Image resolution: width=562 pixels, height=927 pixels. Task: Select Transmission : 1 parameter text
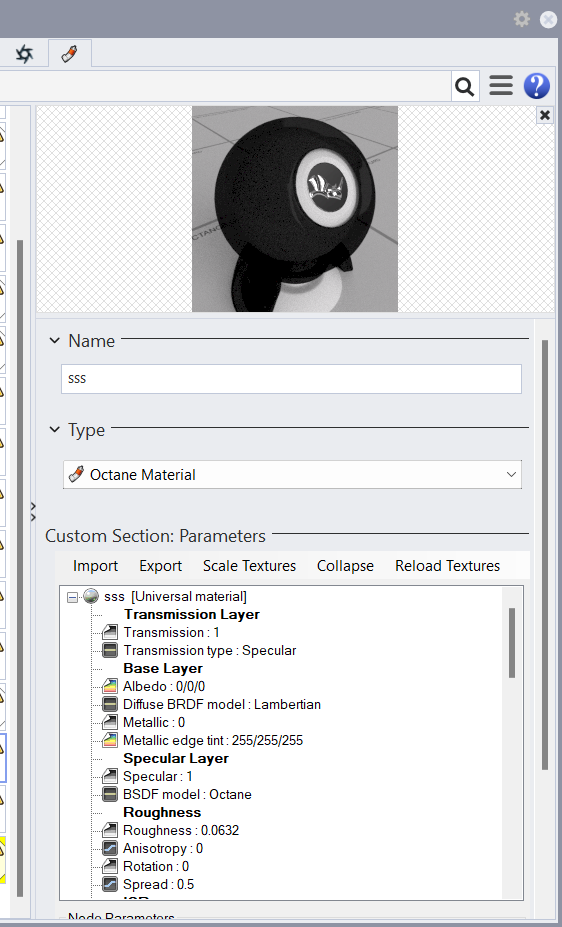171,633
